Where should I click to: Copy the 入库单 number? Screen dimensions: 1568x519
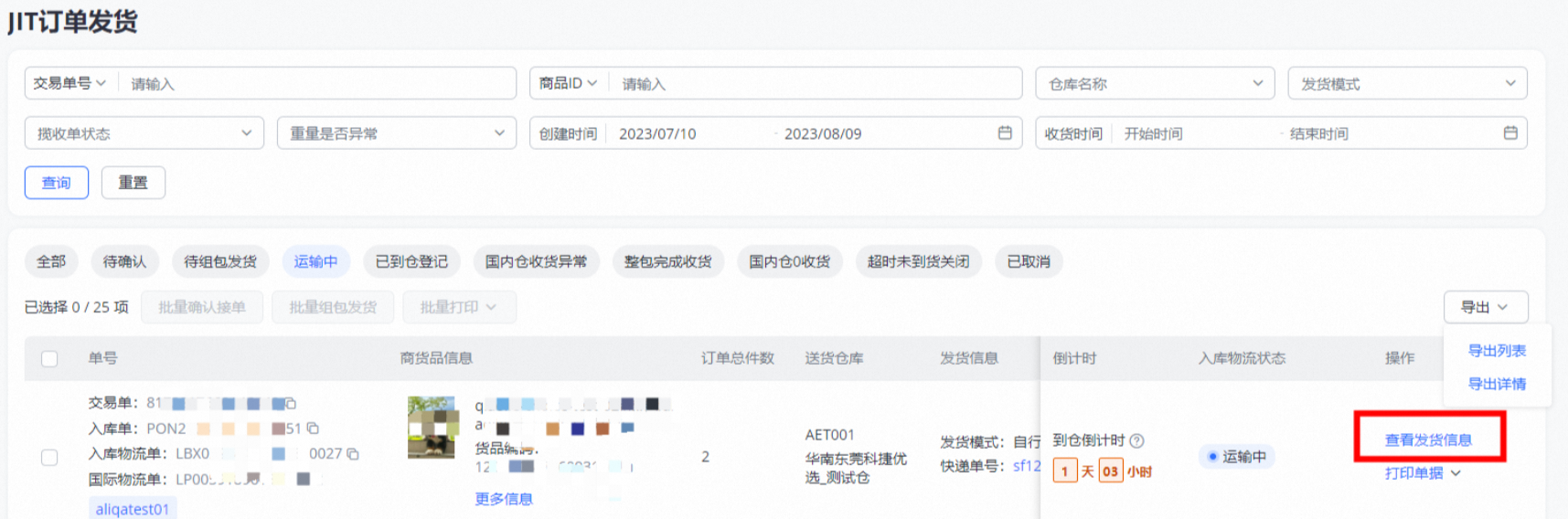[x=313, y=428]
